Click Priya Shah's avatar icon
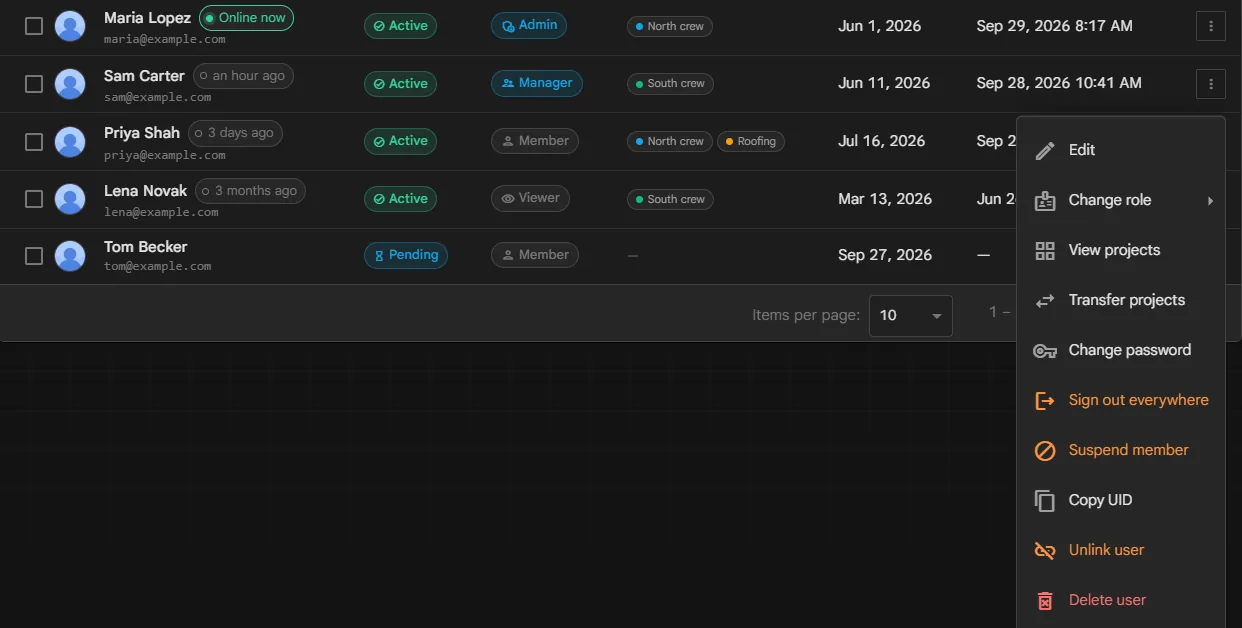The width and height of the screenshot is (1242, 628). (x=70, y=141)
